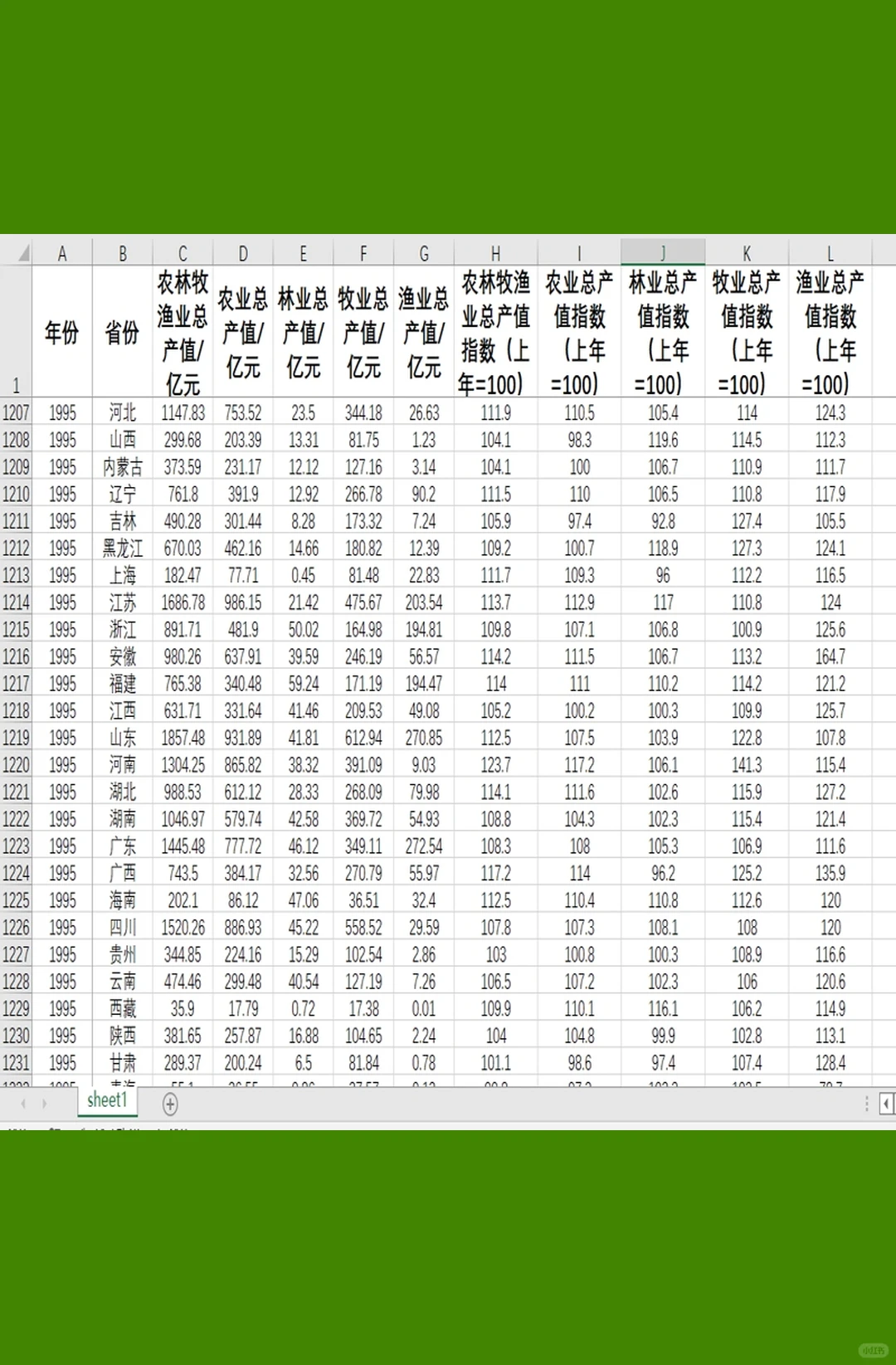Click the 牧业总产值/亿元 header cell
Image resolution: width=896 pixels, height=1365 pixels.
click(x=363, y=332)
